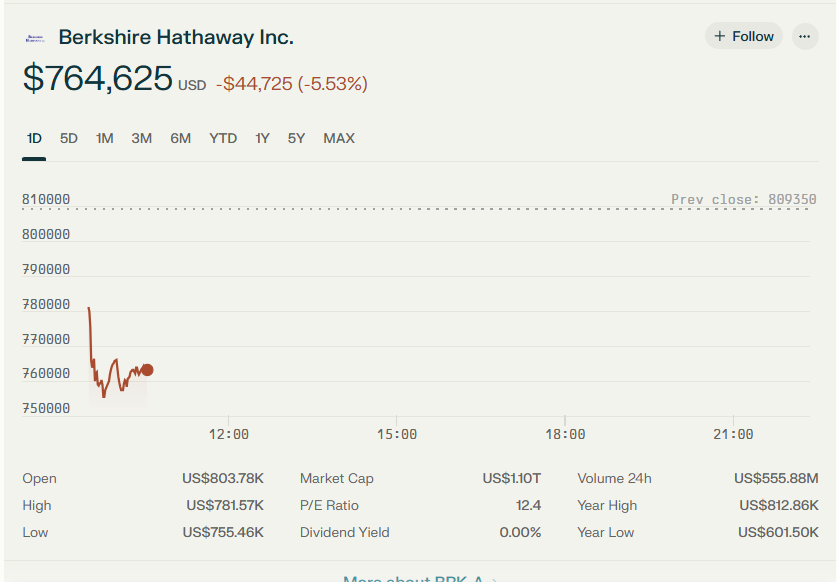Select the YTD chart range
Viewport: 837px width, 582px height.
[223, 138]
